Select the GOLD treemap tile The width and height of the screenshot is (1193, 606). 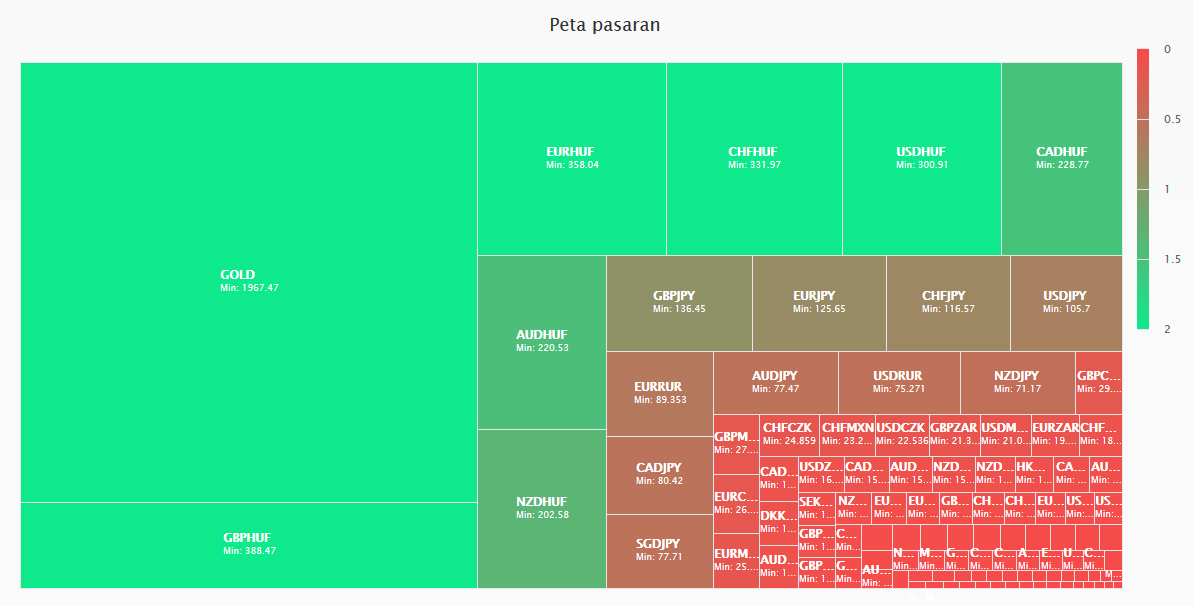point(249,282)
